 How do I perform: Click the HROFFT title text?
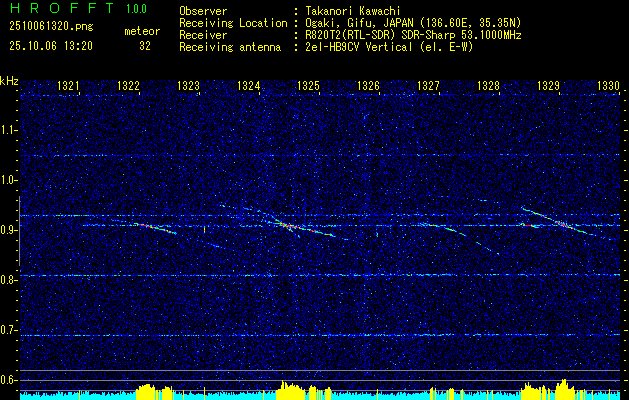(60, 8)
